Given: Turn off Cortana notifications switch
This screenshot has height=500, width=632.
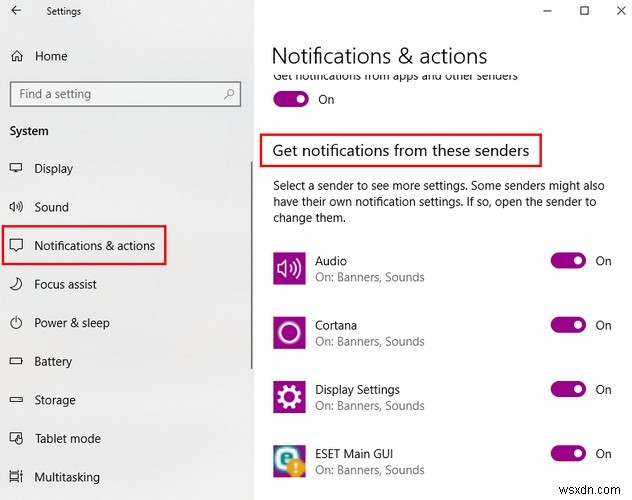Looking at the screenshot, I should (x=568, y=325).
